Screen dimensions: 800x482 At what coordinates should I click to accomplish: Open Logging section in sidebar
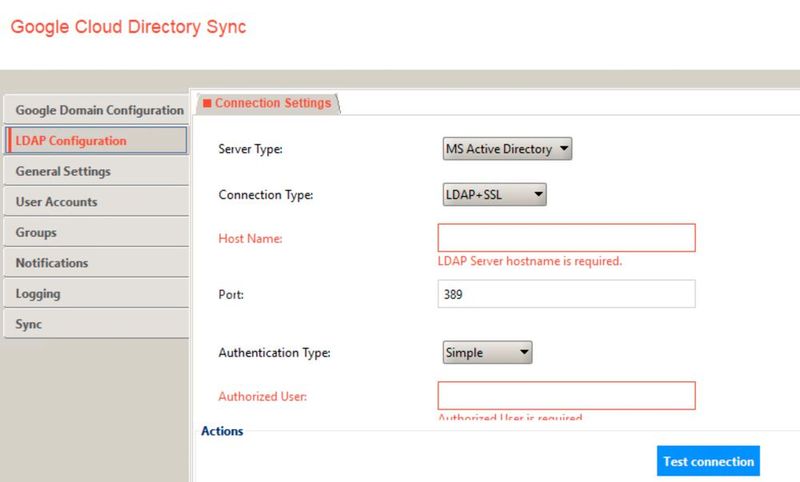point(96,293)
